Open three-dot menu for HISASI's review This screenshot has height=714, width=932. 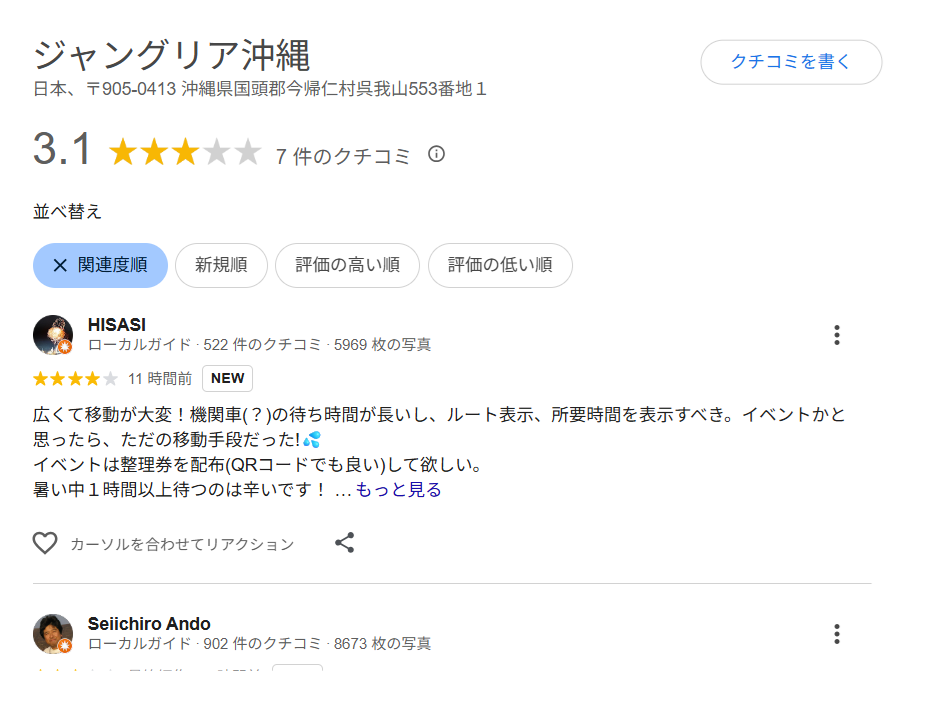pos(837,335)
